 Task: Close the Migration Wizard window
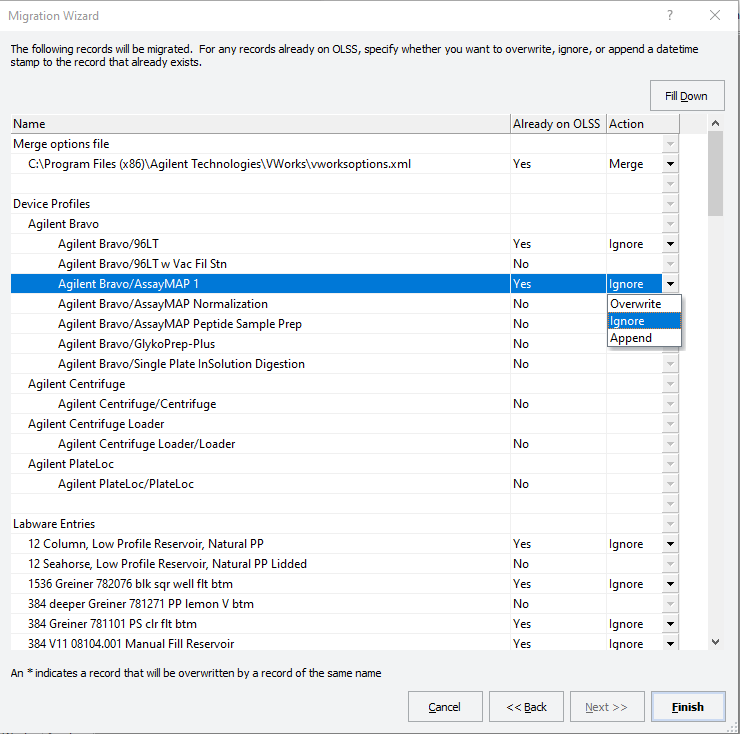[x=715, y=15]
